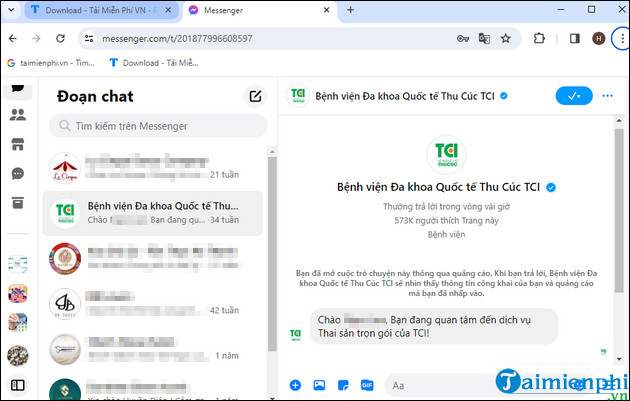Click the blue mark-as-done checkmark button
The width and height of the screenshot is (630, 401).
click(x=574, y=96)
